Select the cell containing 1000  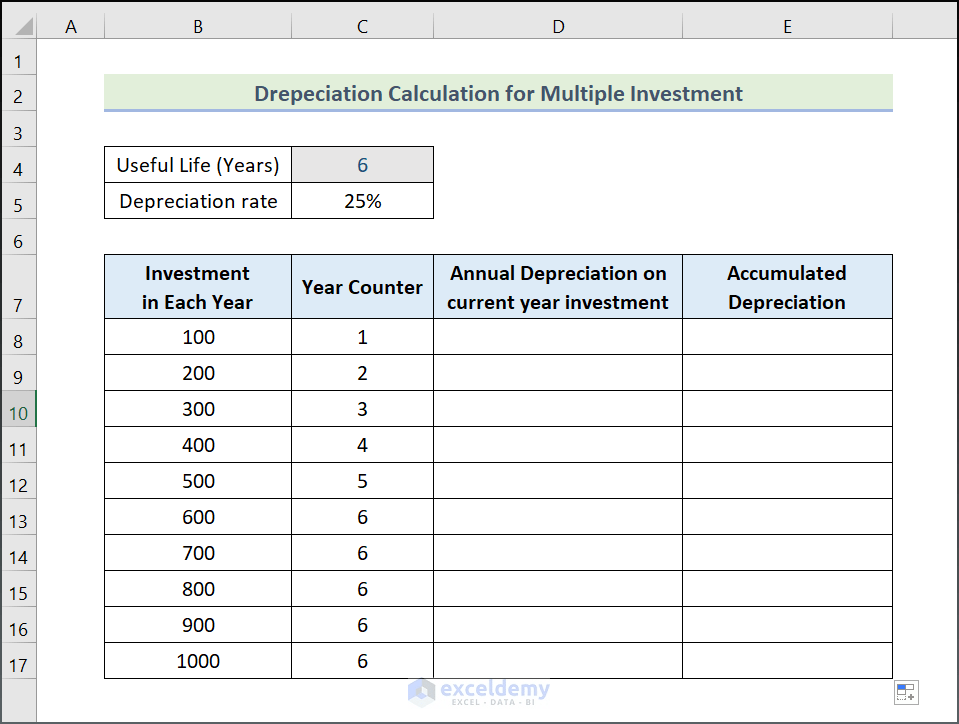click(197, 661)
